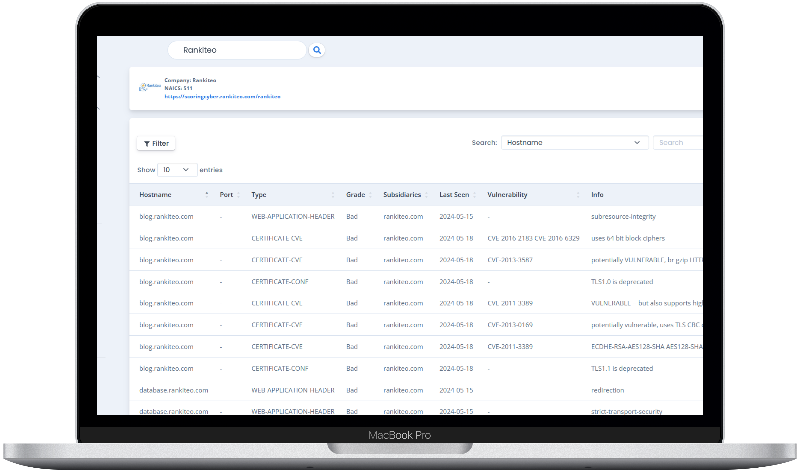Open the Rankiteo company URL link
The height and width of the screenshot is (475, 799).
click(x=223, y=97)
